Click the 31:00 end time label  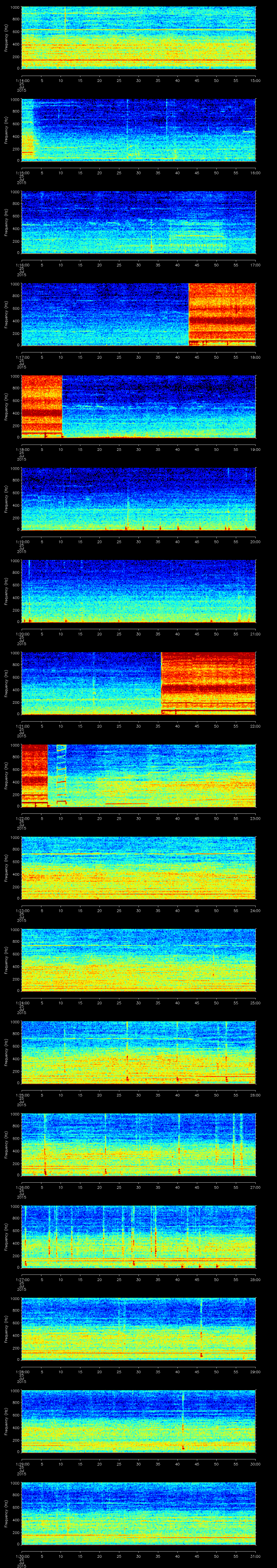255,1556
